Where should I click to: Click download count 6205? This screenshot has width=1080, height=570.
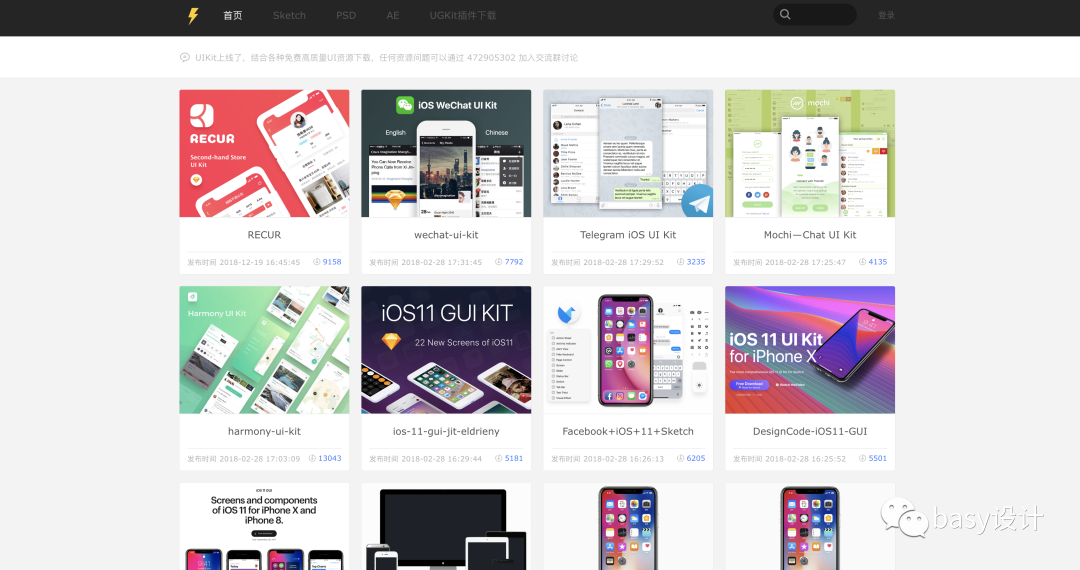pos(696,458)
